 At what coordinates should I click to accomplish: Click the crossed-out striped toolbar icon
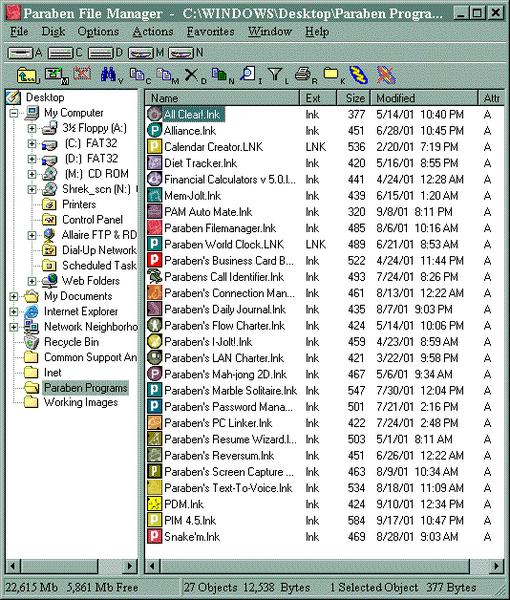(x=386, y=75)
